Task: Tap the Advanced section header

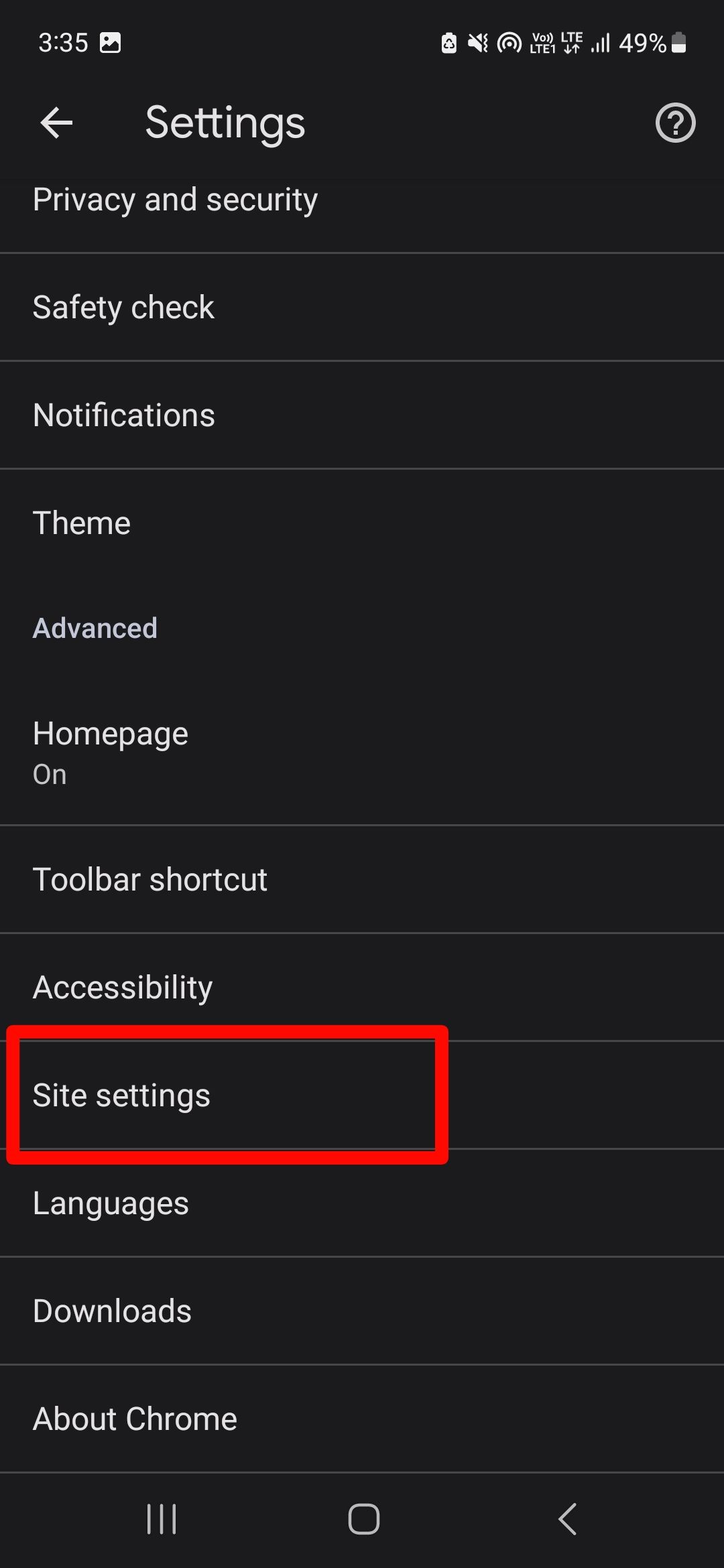Action: point(95,627)
